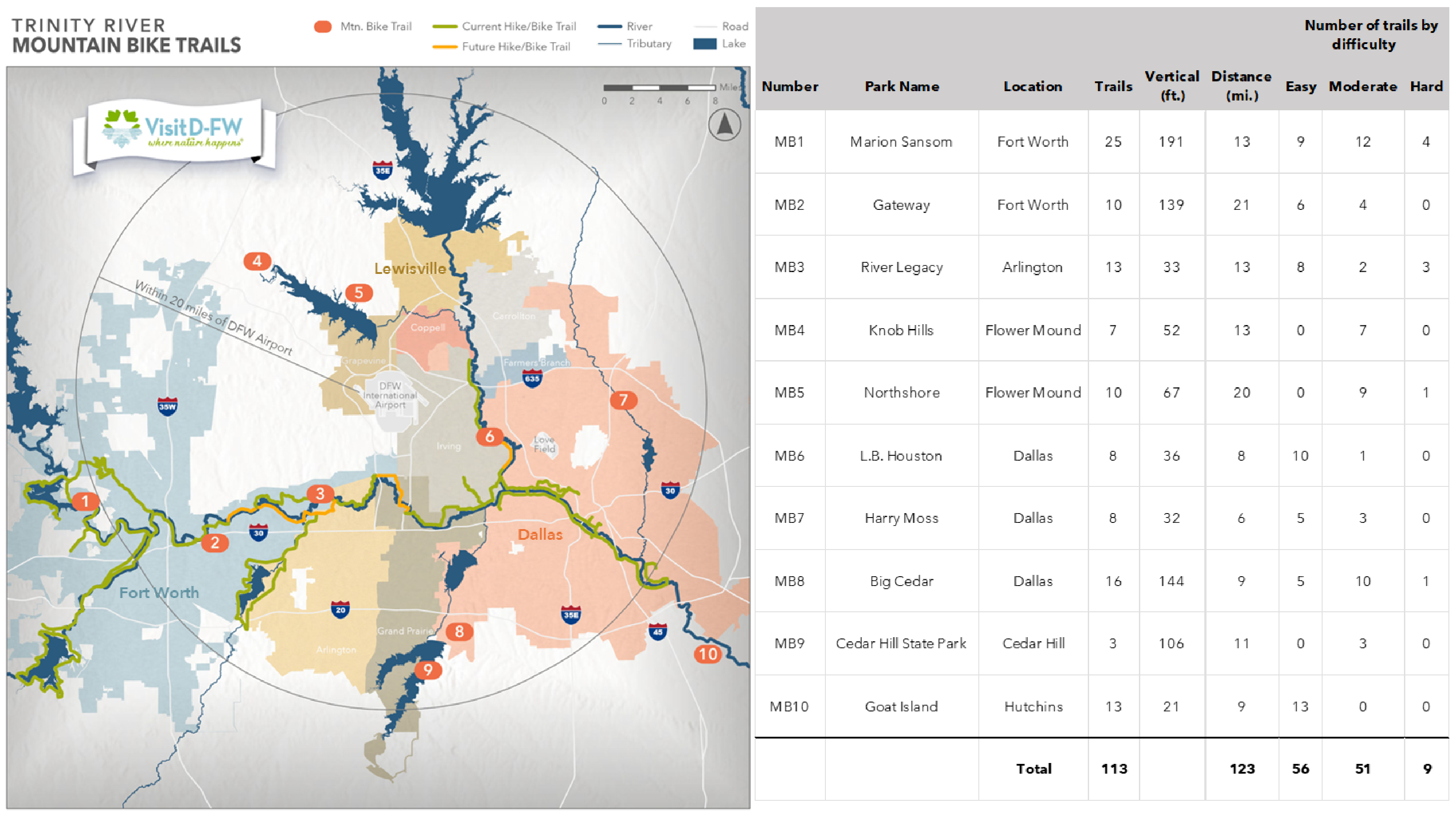Click the Northshore park name

(901, 392)
